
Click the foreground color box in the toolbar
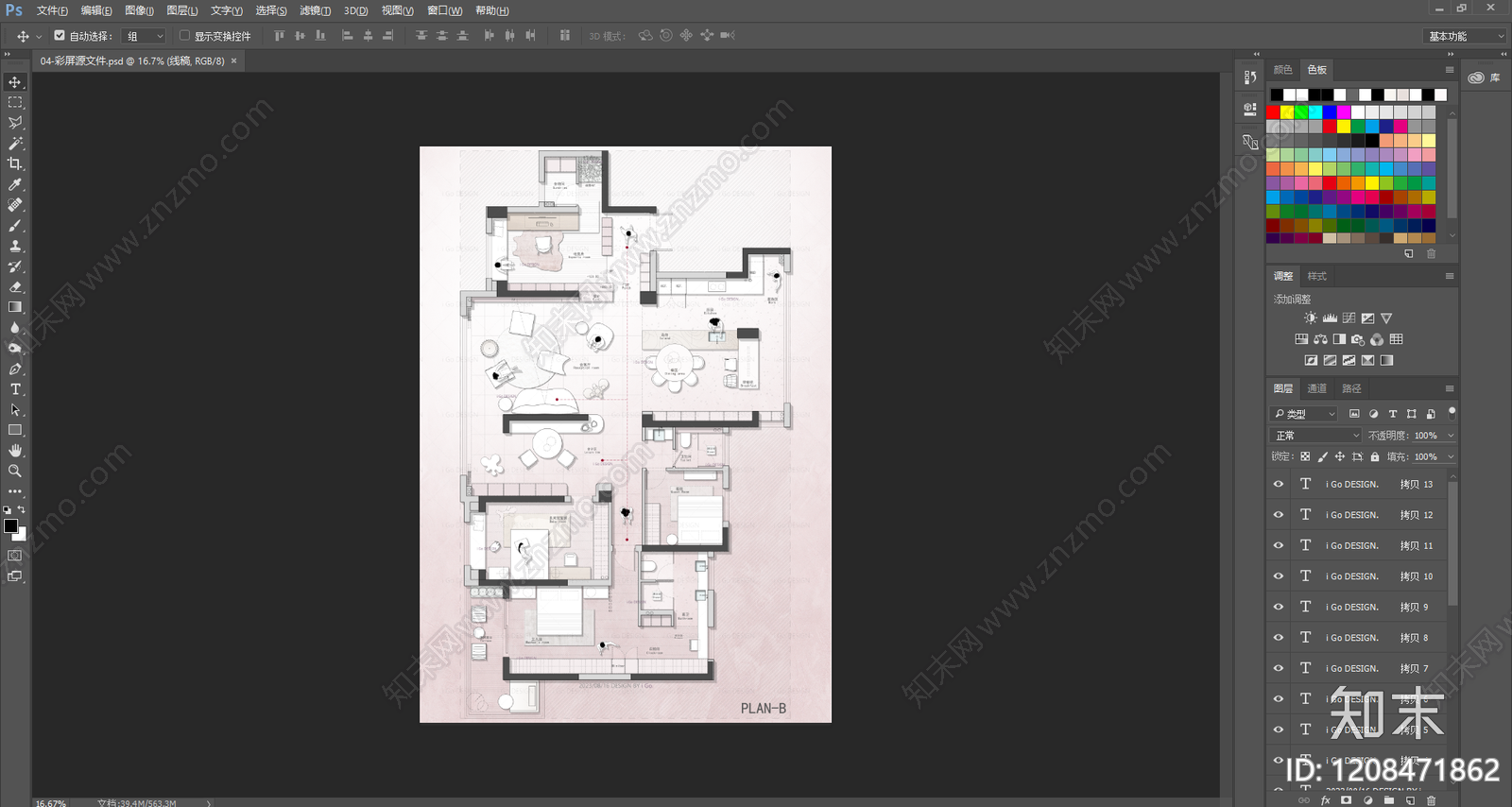click(10, 525)
